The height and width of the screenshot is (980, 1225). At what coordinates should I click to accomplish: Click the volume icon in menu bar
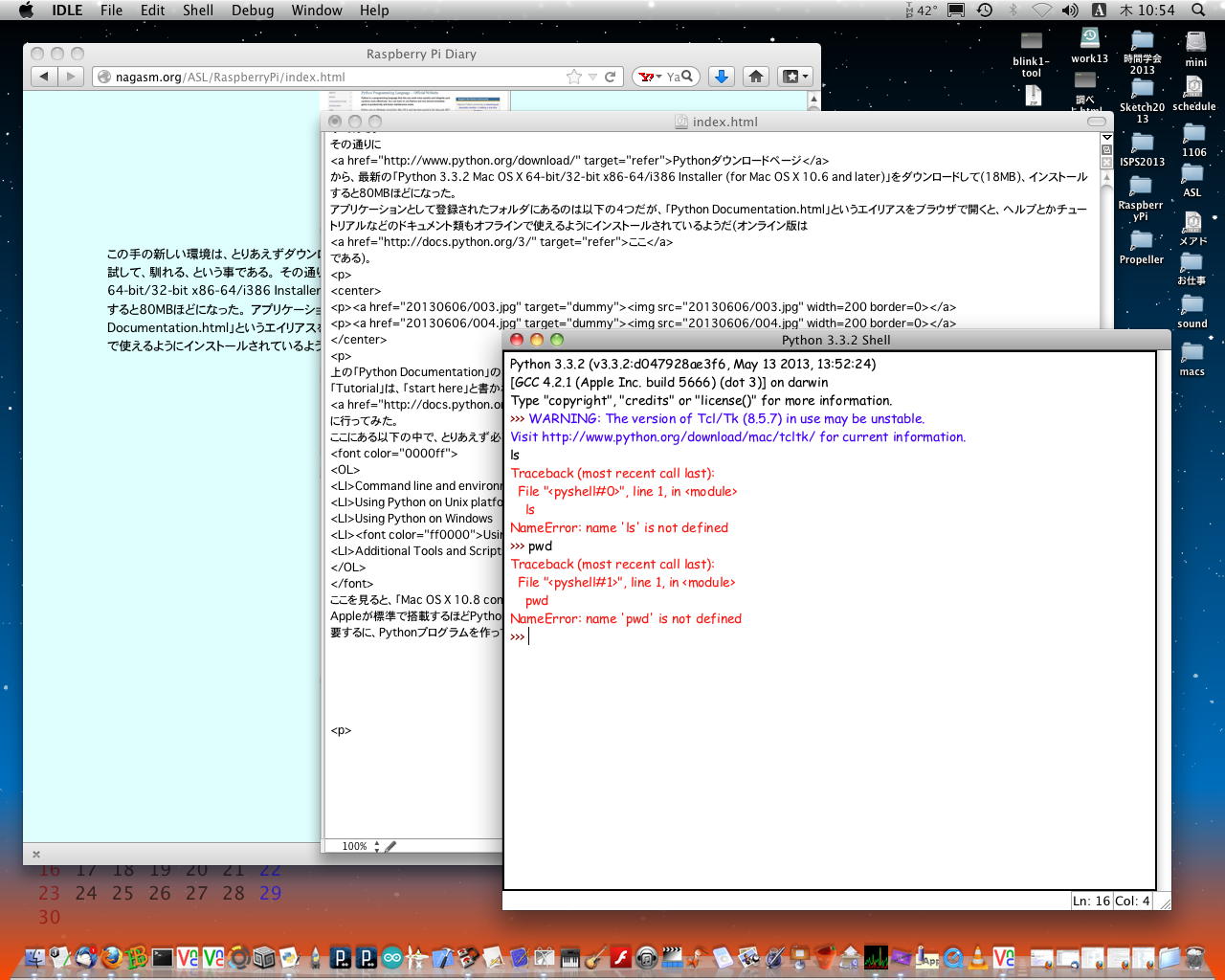click(1070, 11)
